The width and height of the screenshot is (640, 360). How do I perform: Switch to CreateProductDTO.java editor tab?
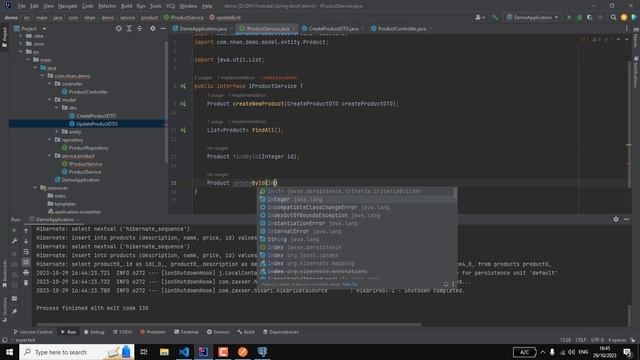(333, 29)
